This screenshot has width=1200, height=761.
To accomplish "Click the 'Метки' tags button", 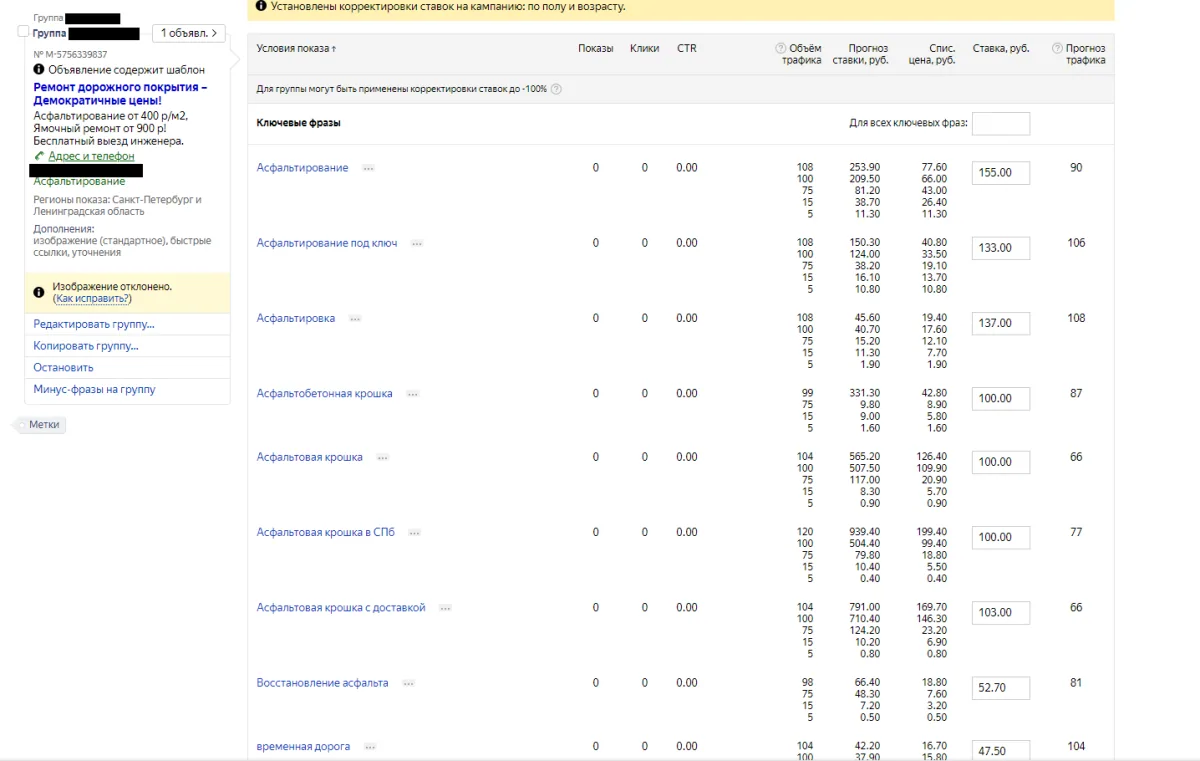I will click(x=43, y=425).
